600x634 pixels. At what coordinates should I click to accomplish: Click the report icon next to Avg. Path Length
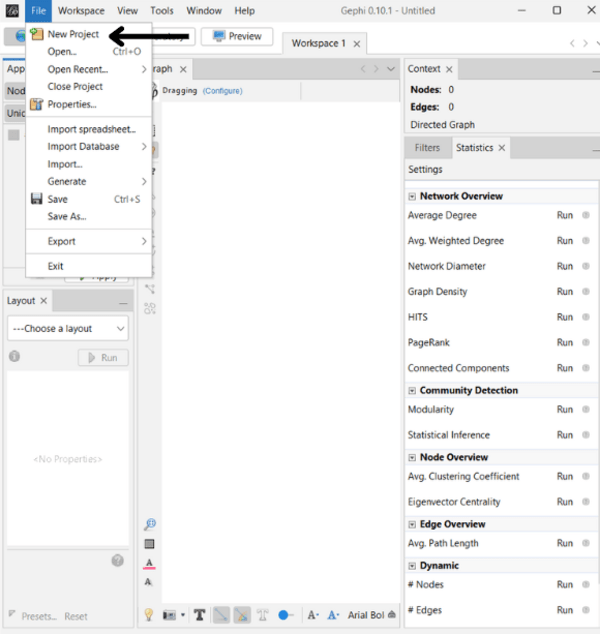click(585, 543)
